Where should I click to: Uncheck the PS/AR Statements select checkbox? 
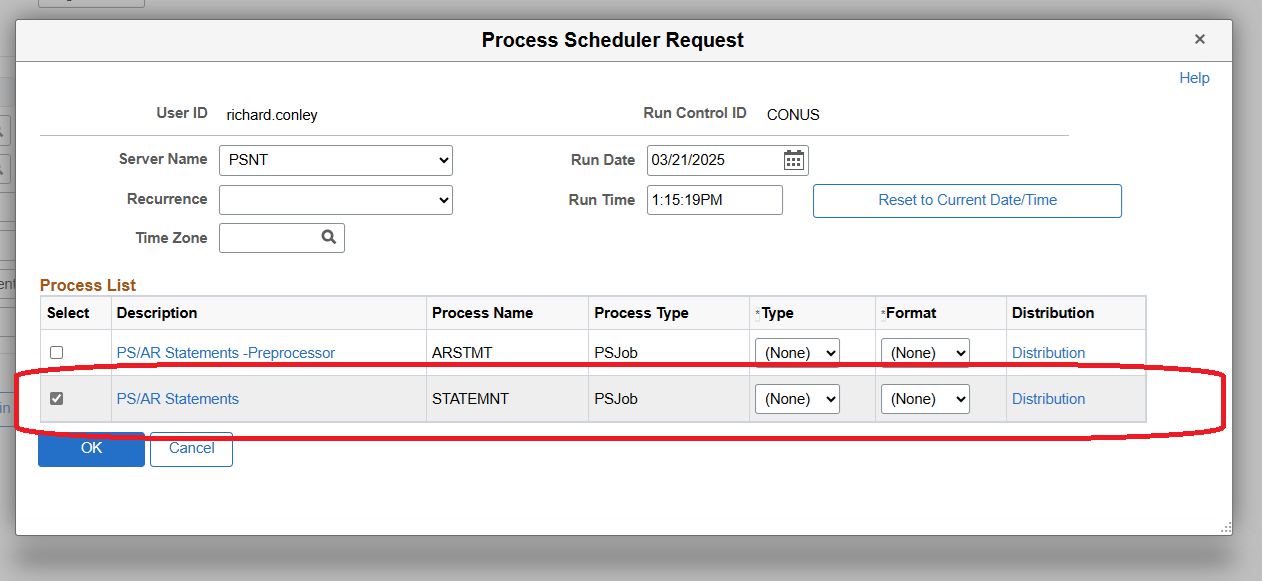click(57, 399)
